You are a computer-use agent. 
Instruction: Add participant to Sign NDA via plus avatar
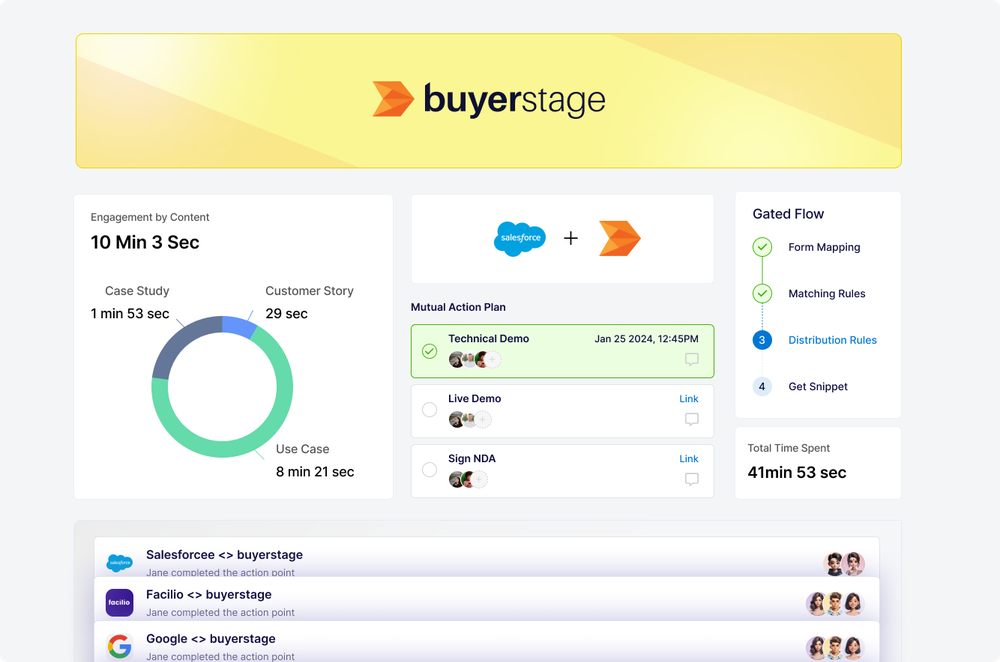480,480
